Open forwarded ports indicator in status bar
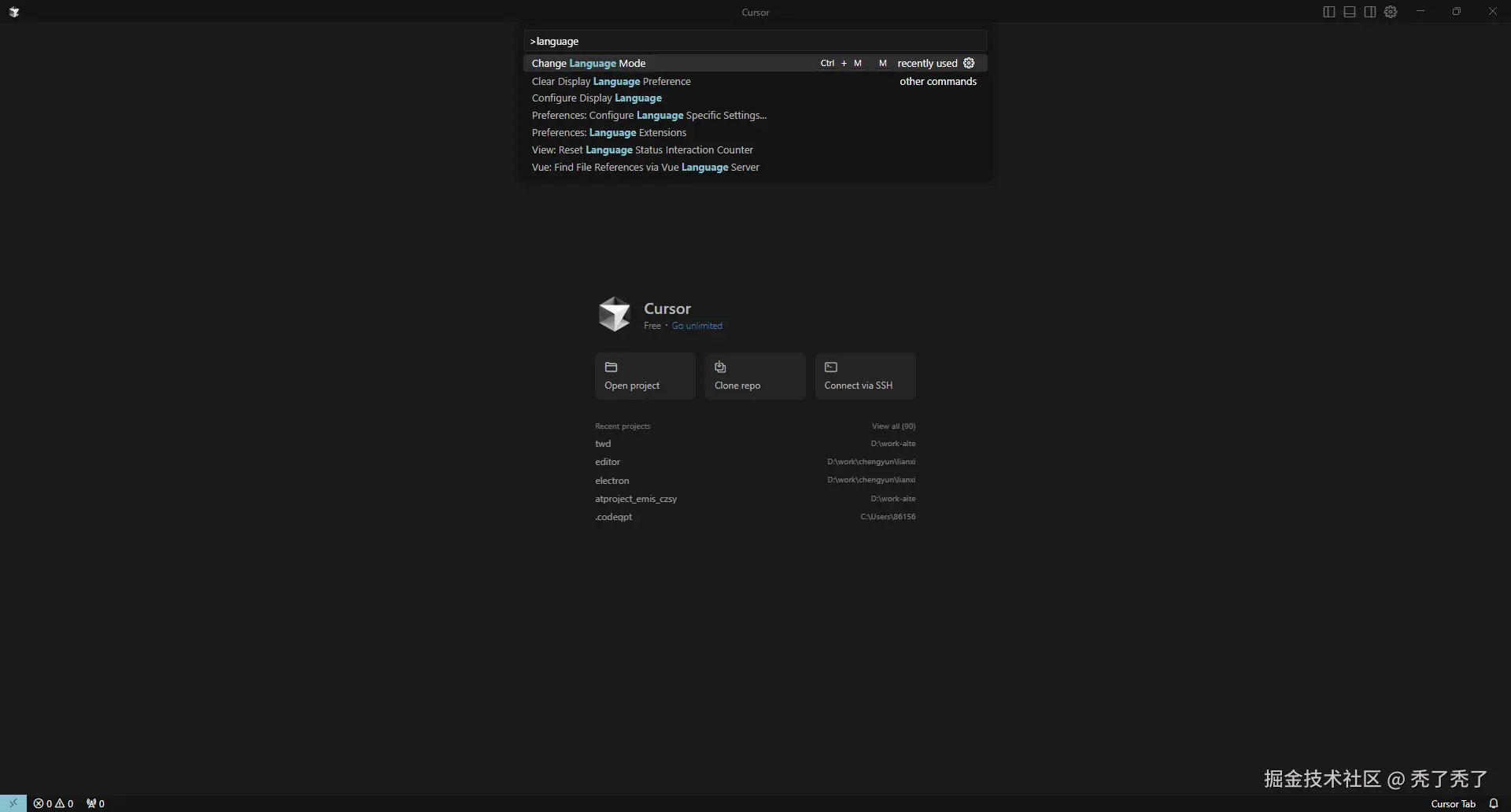The width and height of the screenshot is (1511, 812). click(x=95, y=803)
